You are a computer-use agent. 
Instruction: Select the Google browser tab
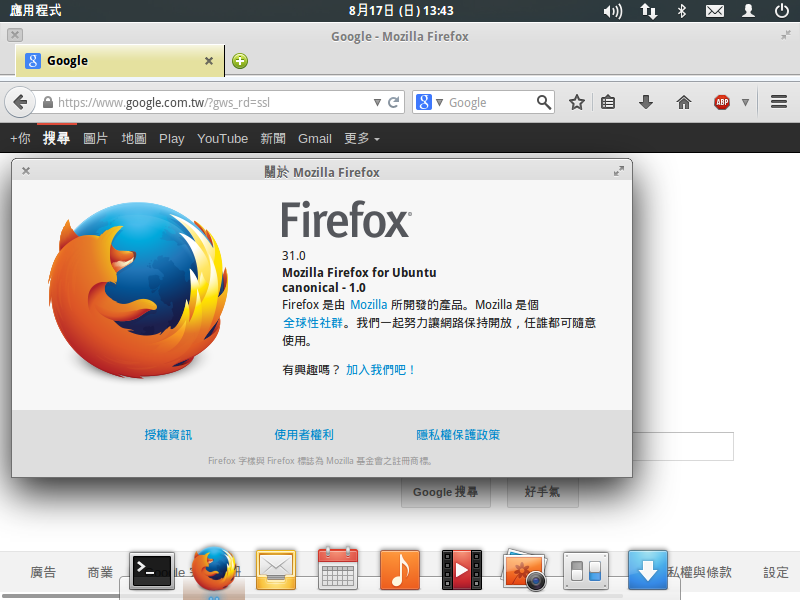point(119,61)
